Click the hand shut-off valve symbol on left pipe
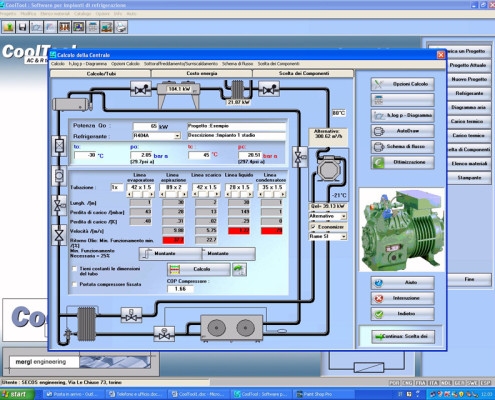495x400 pixels. [59, 235]
